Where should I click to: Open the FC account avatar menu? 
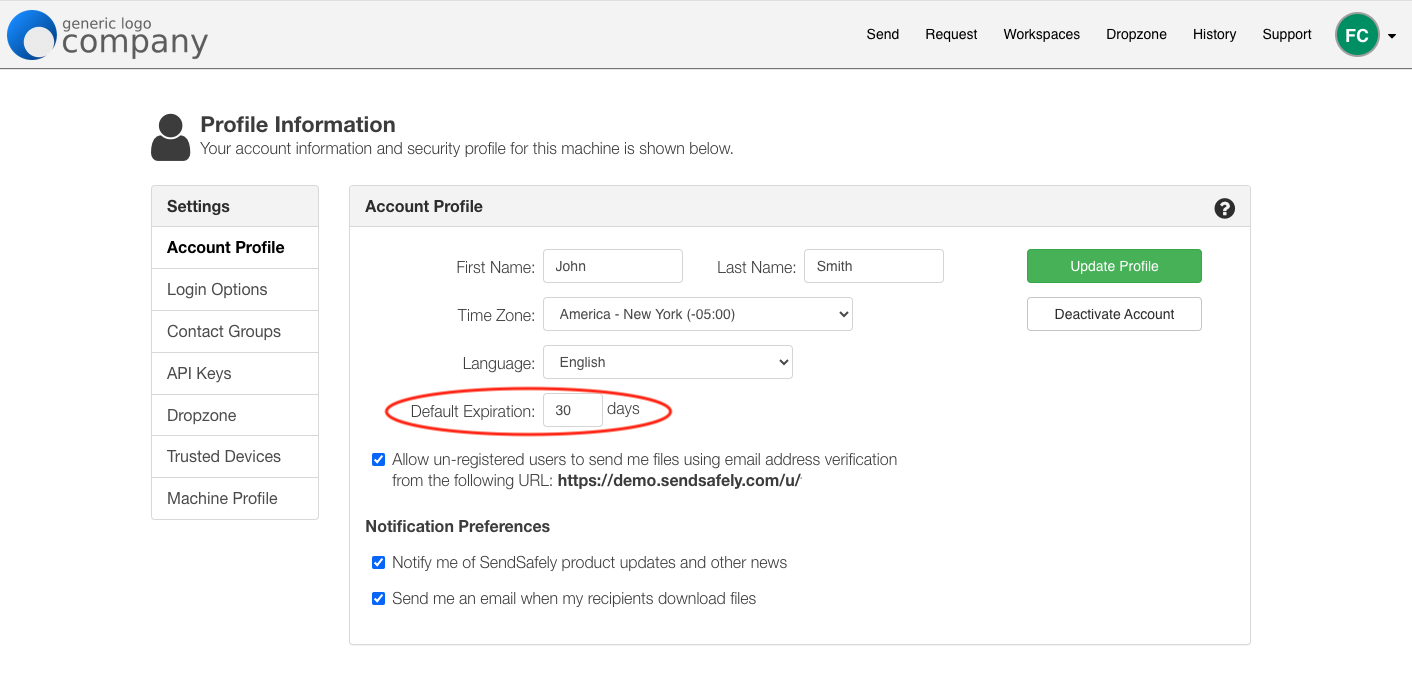coord(1357,34)
